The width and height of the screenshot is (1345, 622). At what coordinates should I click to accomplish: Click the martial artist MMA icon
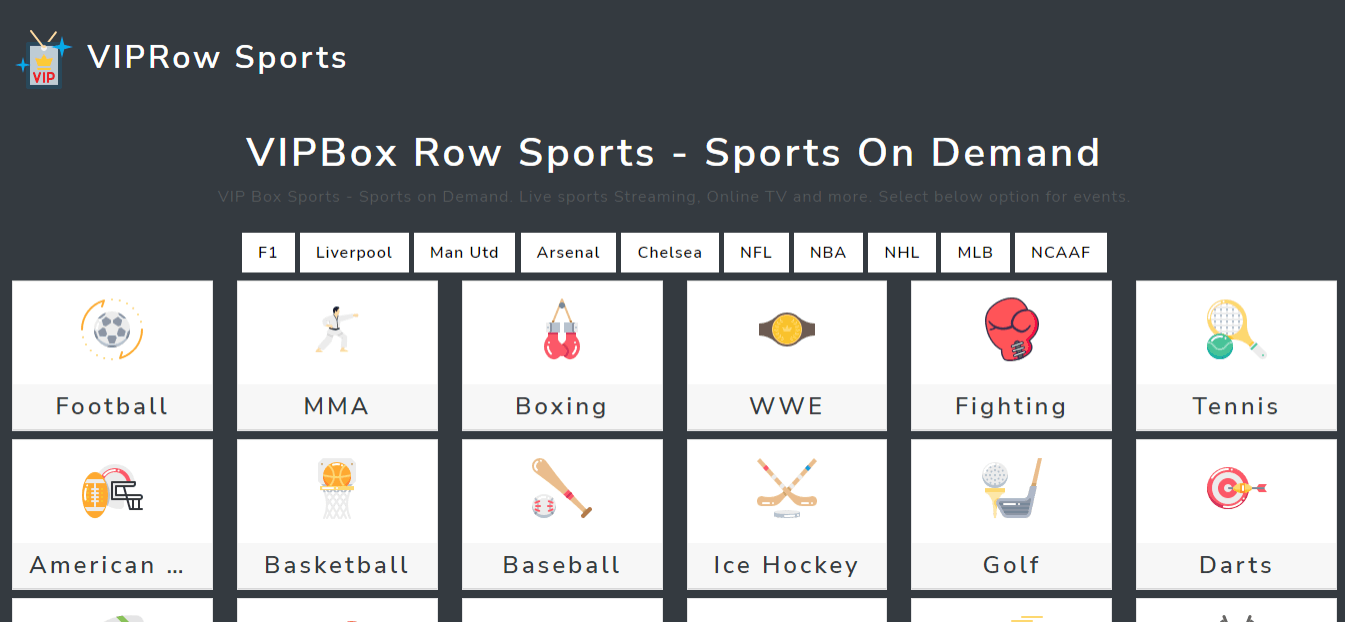point(337,329)
